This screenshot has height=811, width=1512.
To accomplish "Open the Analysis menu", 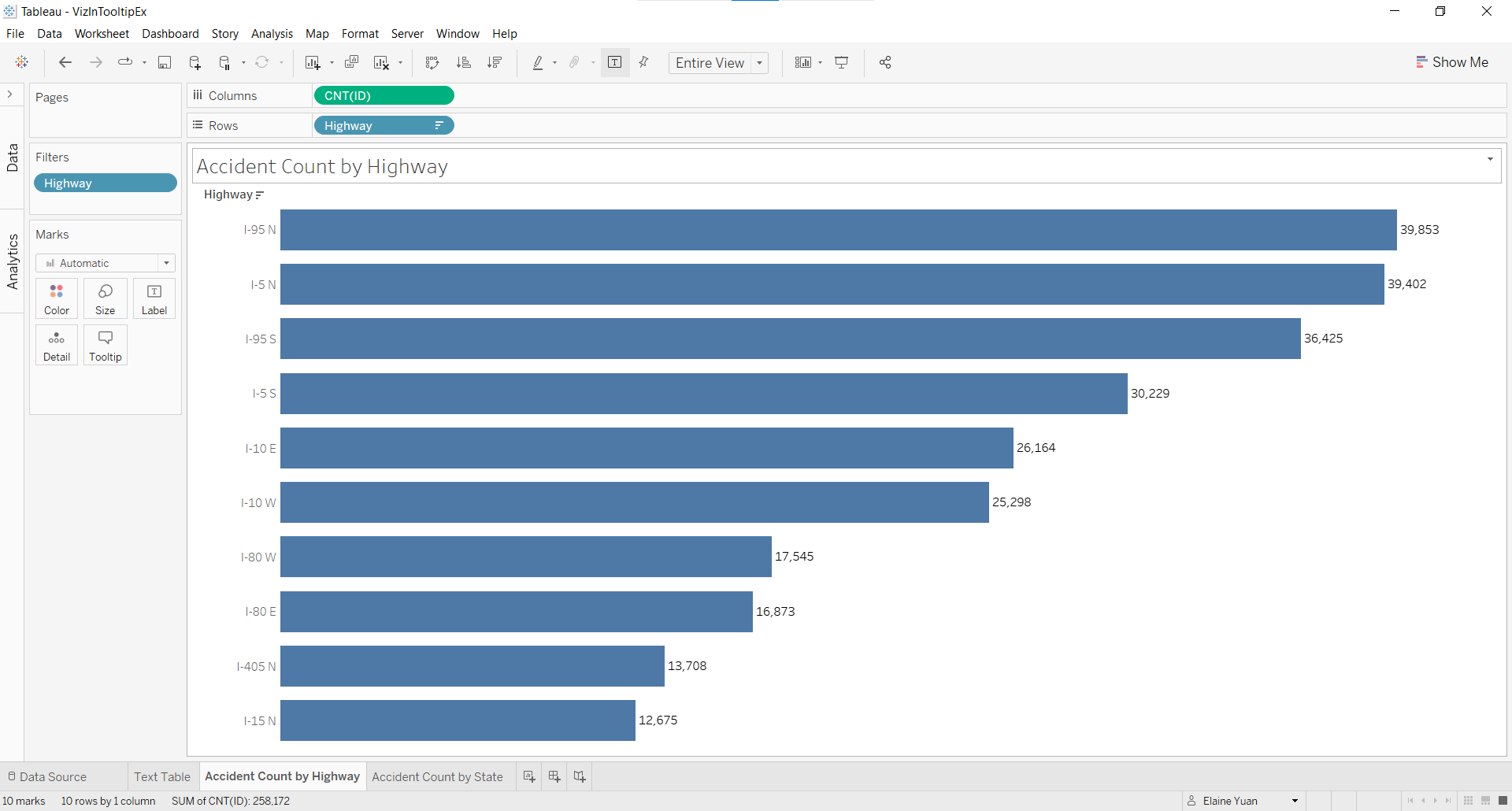I will pyautogui.click(x=272, y=34).
